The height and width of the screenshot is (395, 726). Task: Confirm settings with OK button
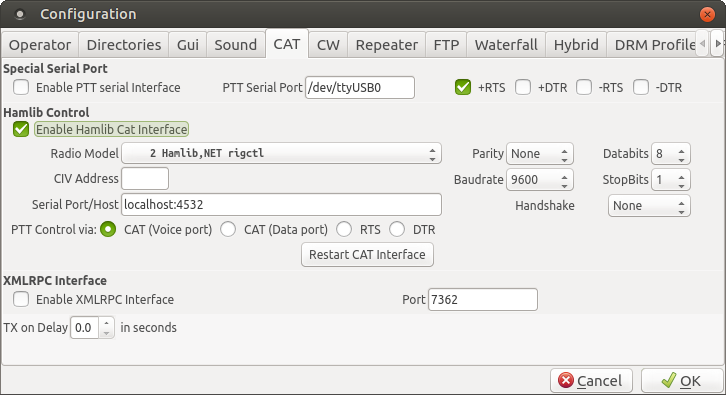point(682,381)
